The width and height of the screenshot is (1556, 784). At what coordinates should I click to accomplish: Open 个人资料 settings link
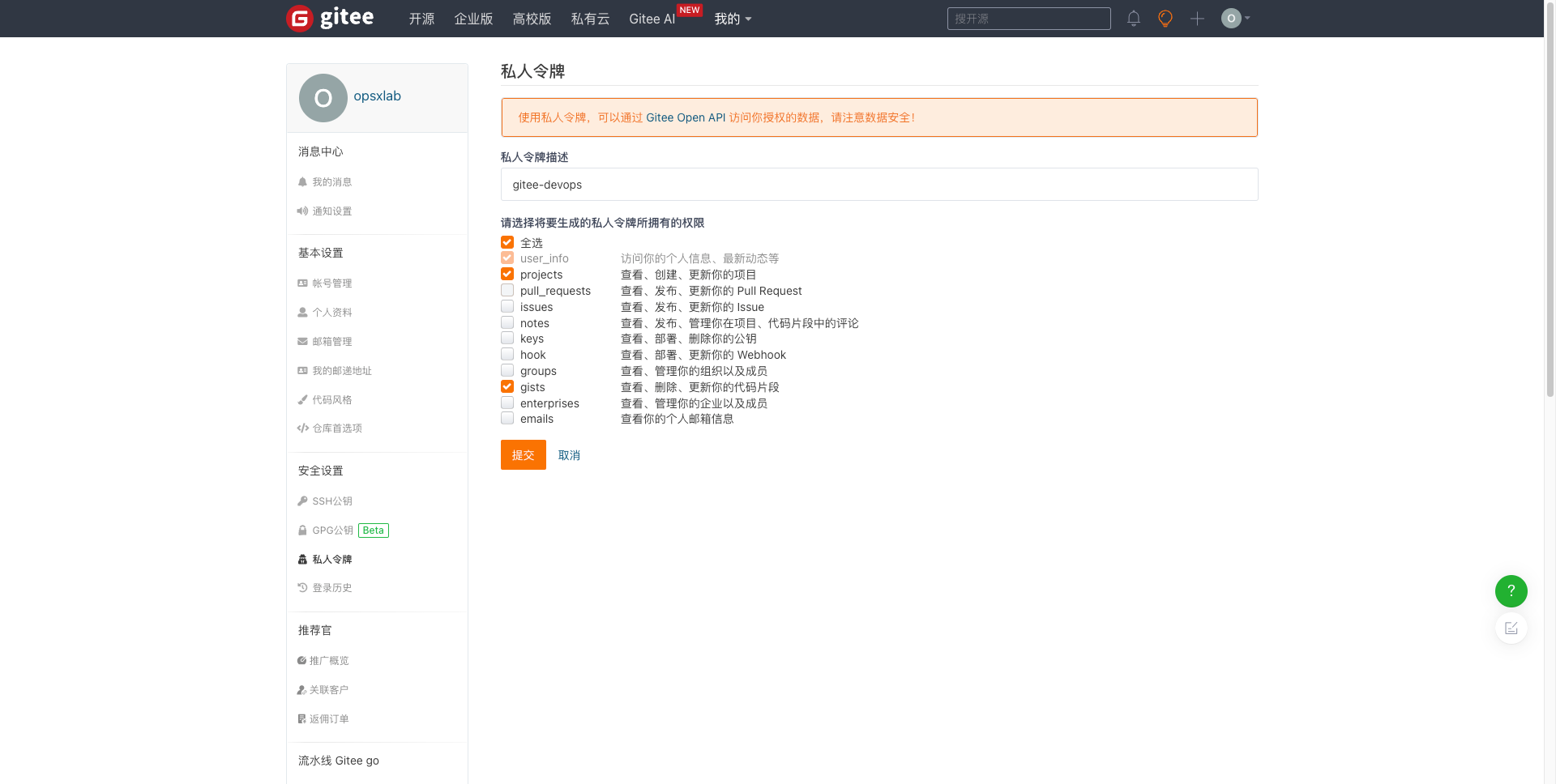point(332,313)
